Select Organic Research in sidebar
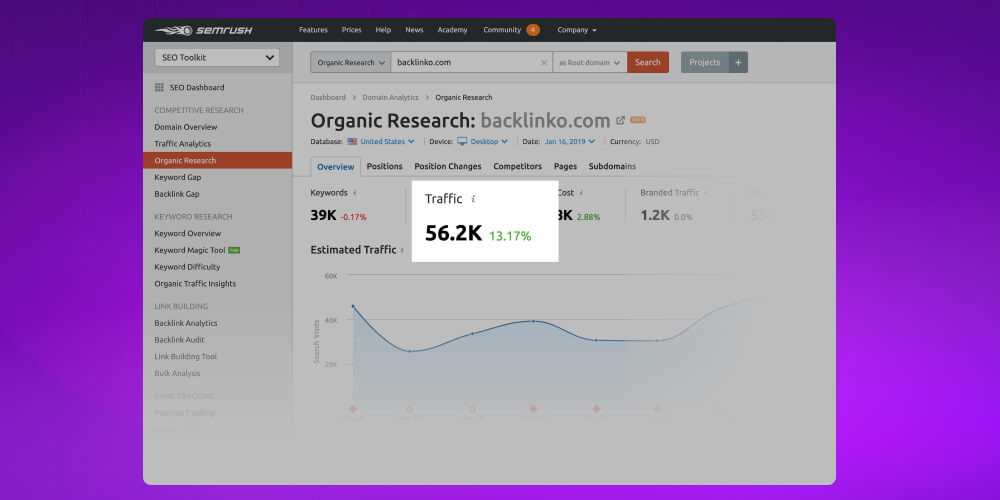Screen dimensions: 1000x500 [x=217, y=161]
